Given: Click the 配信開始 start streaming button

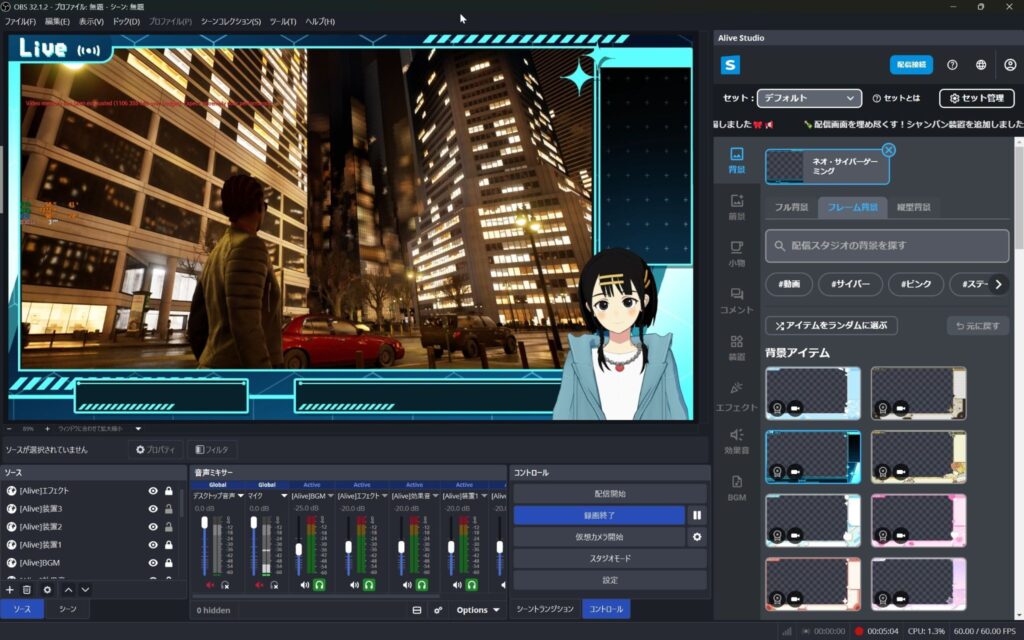Looking at the screenshot, I should 609,494.
